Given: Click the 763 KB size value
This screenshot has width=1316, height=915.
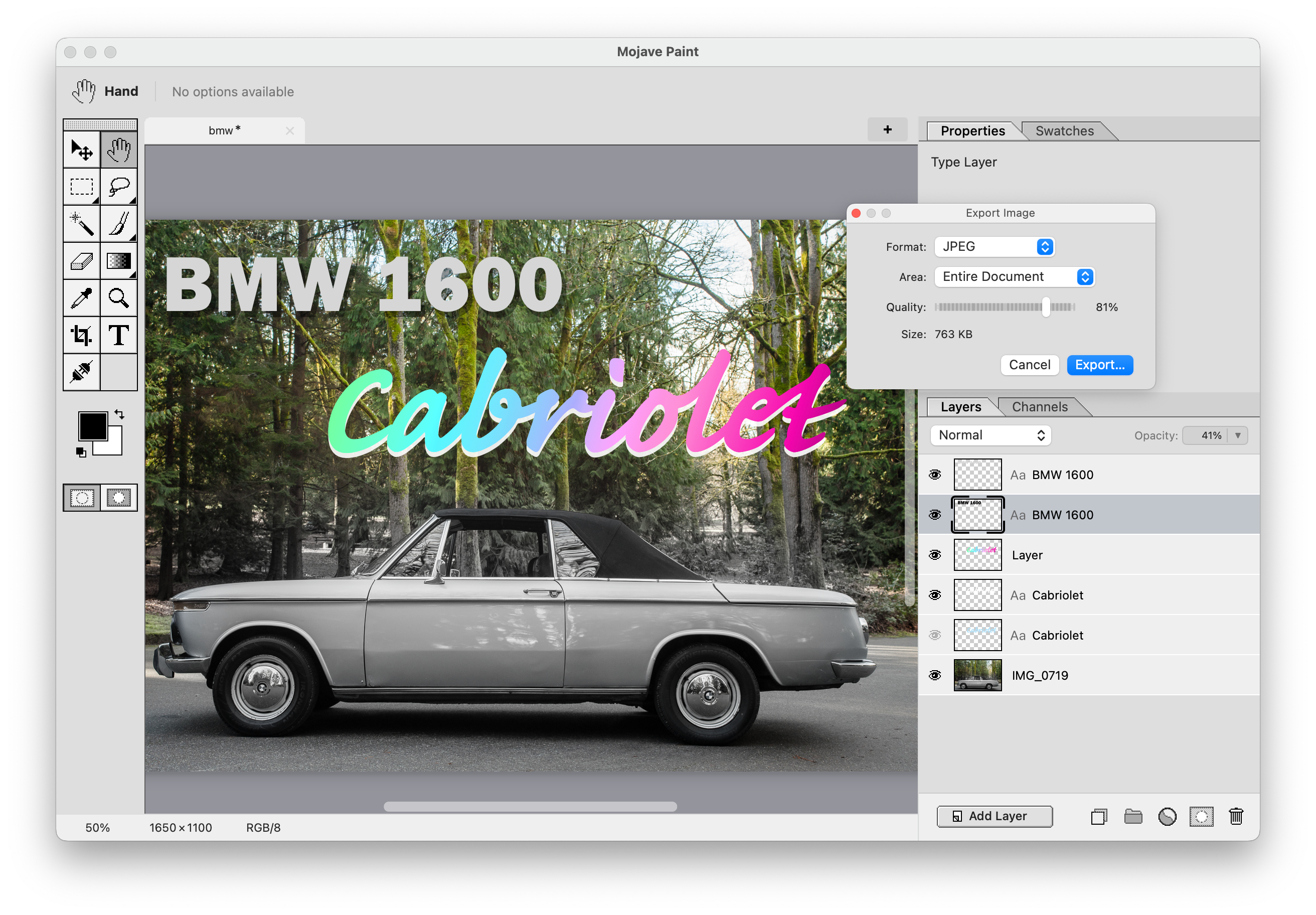Looking at the screenshot, I should point(953,334).
